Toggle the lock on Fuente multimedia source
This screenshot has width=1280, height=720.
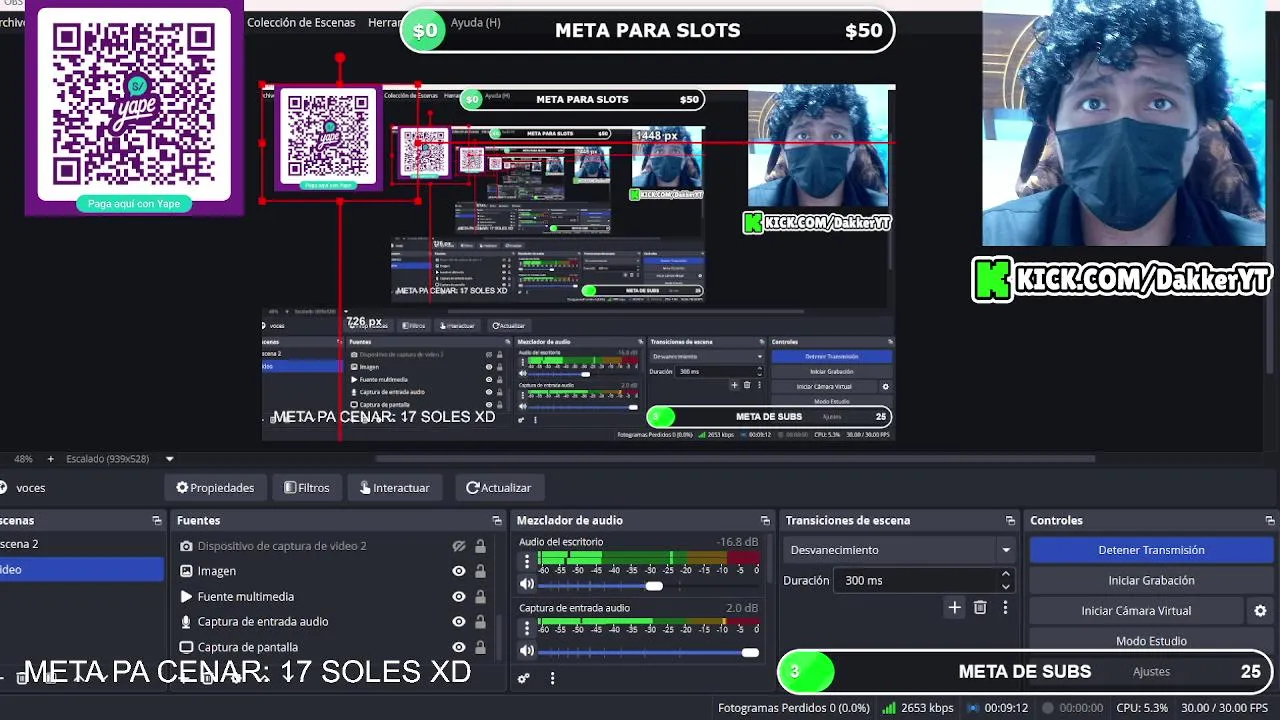pyautogui.click(x=480, y=596)
